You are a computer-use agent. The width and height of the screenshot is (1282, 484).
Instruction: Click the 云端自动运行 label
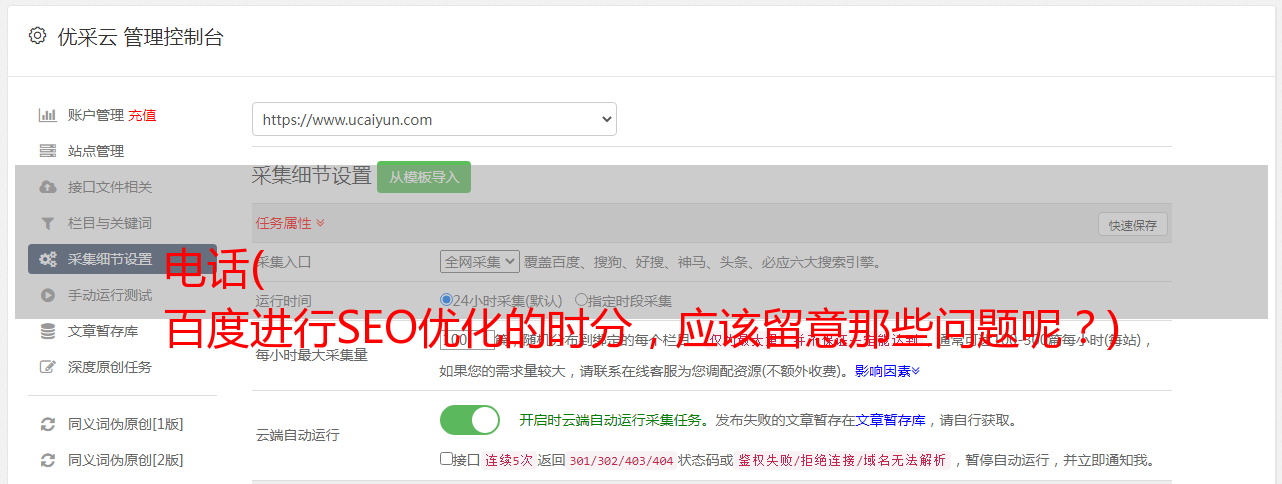tap(297, 435)
